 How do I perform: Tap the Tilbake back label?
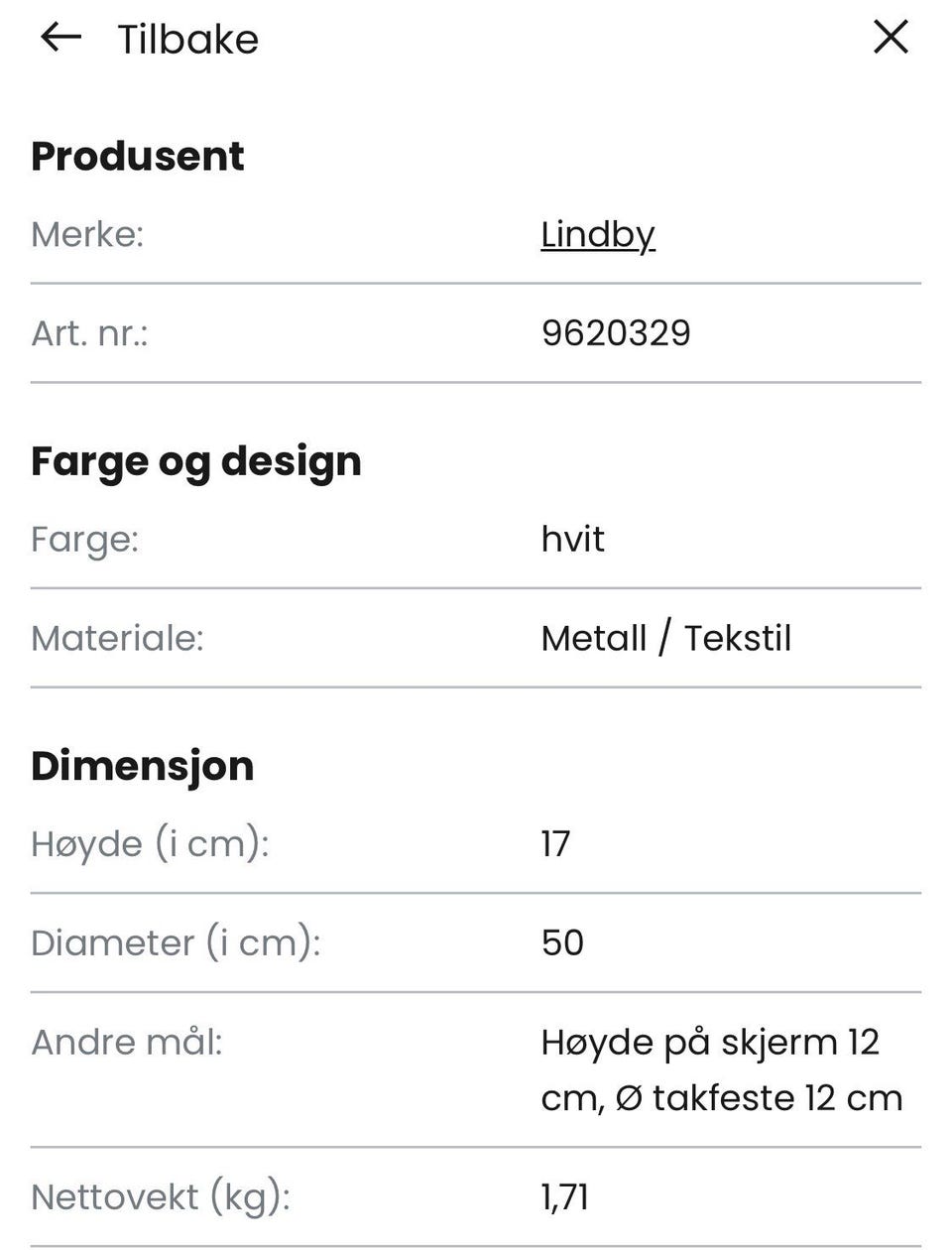point(187,40)
